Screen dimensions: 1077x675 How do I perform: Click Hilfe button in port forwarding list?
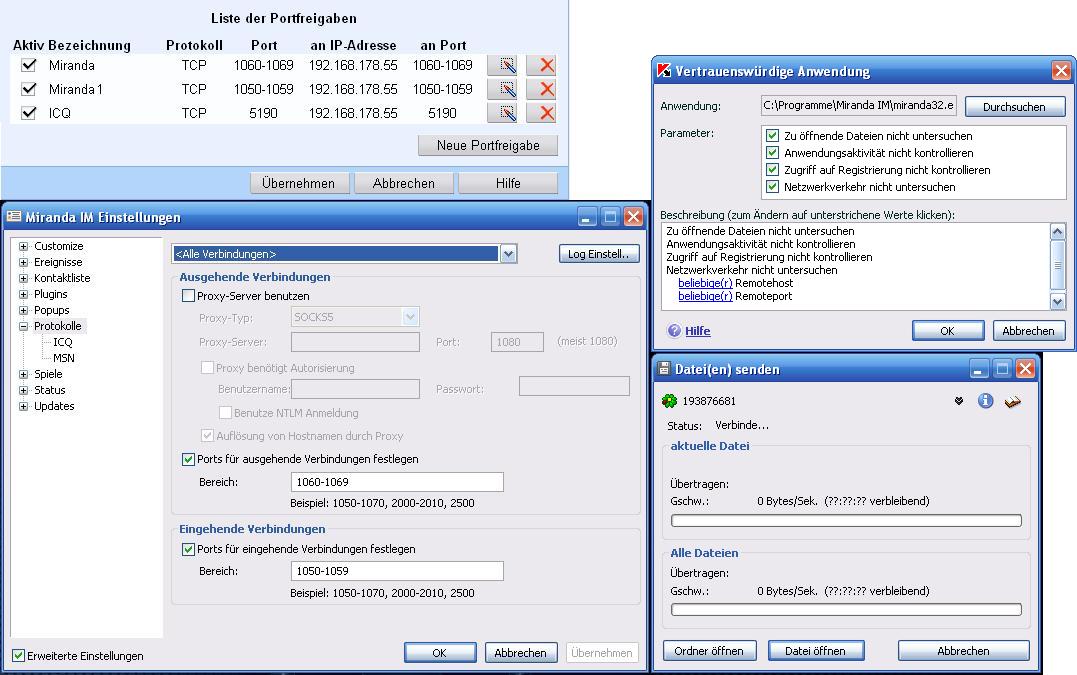tap(508, 183)
